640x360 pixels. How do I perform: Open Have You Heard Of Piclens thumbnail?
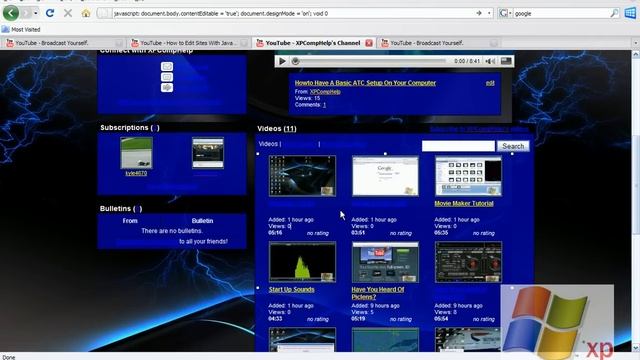(x=385, y=262)
